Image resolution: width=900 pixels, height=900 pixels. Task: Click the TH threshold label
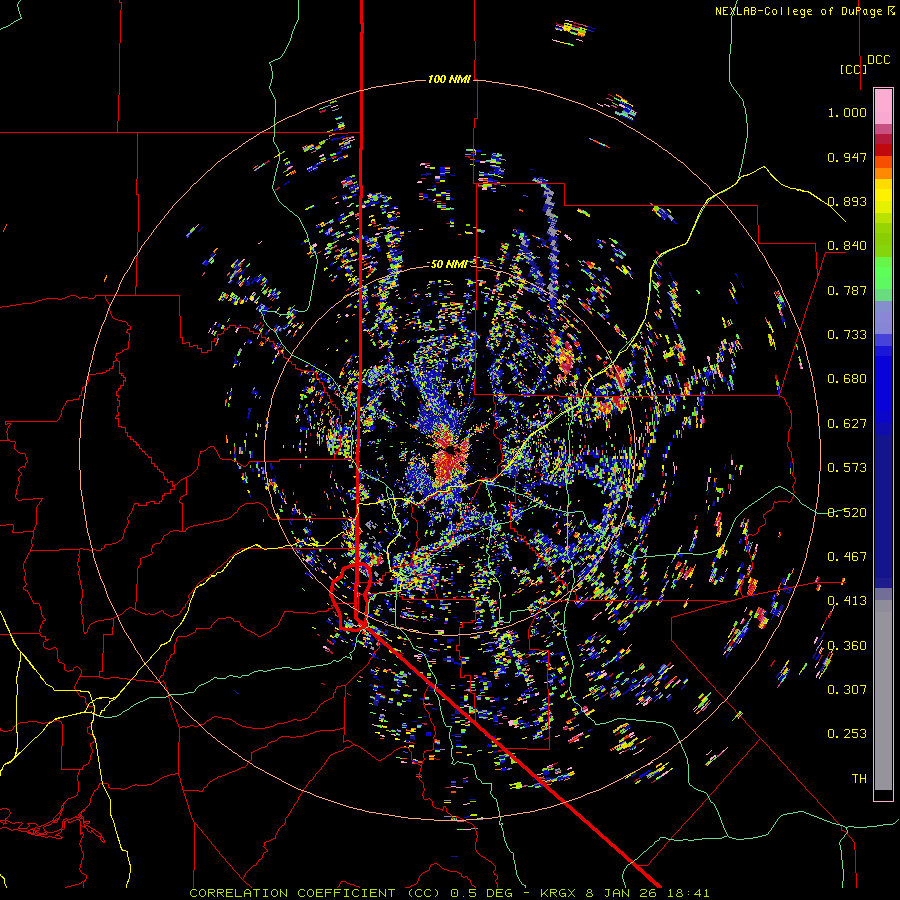click(859, 779)
